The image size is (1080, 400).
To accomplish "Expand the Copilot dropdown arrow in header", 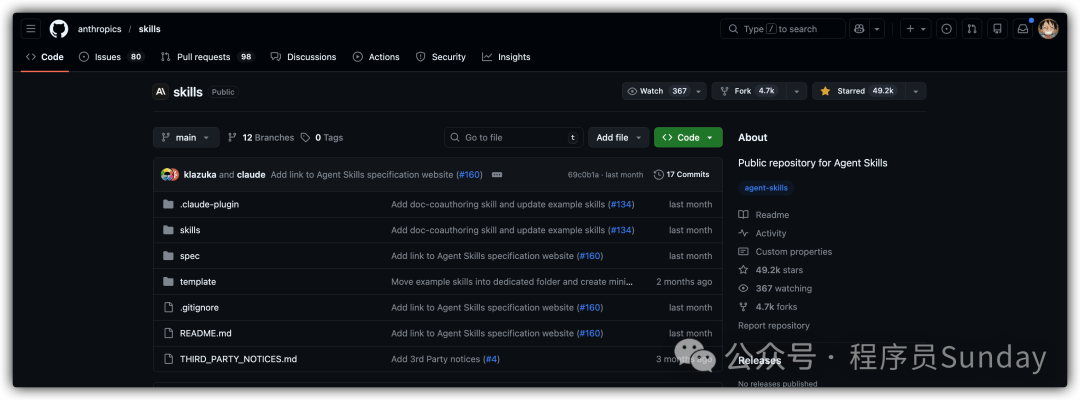I will click(877, 29).
